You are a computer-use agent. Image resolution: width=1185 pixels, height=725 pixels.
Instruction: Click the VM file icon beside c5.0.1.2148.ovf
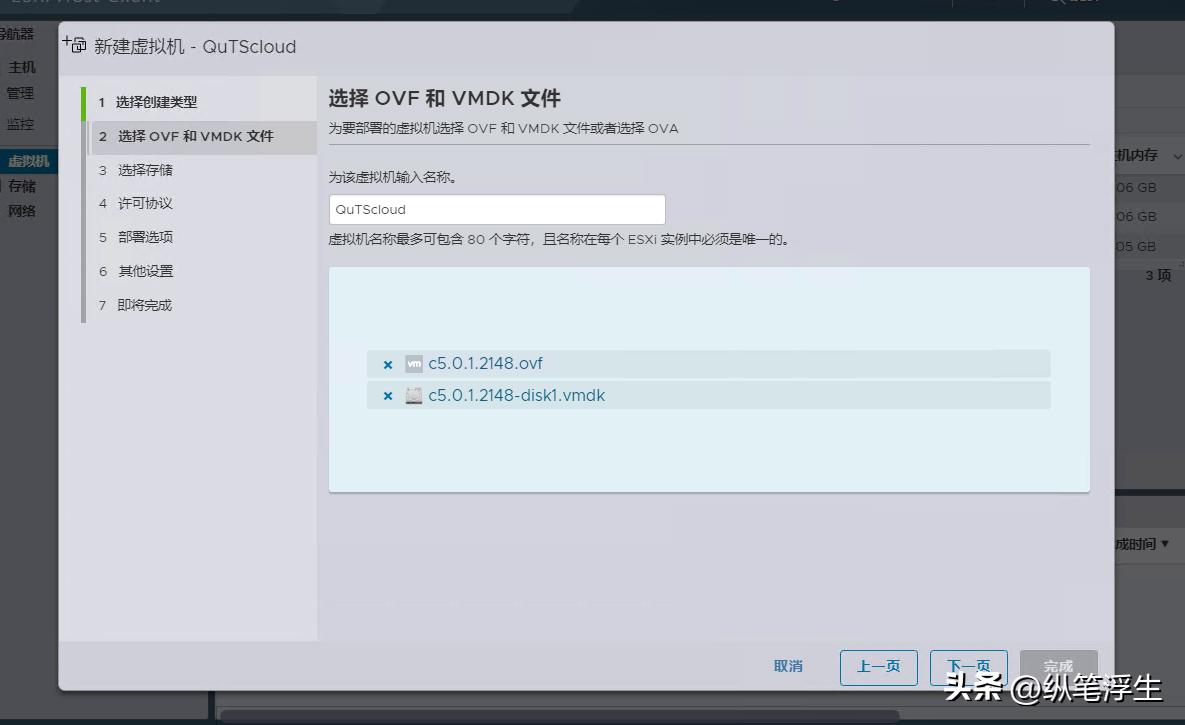click(x=413, y=364)
